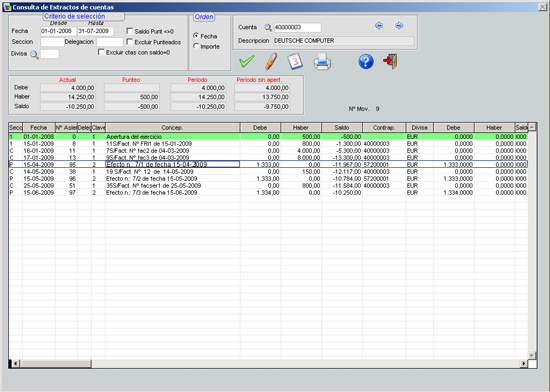
Task: Click the green checkmark accept icon
Action: coord(247,61)
